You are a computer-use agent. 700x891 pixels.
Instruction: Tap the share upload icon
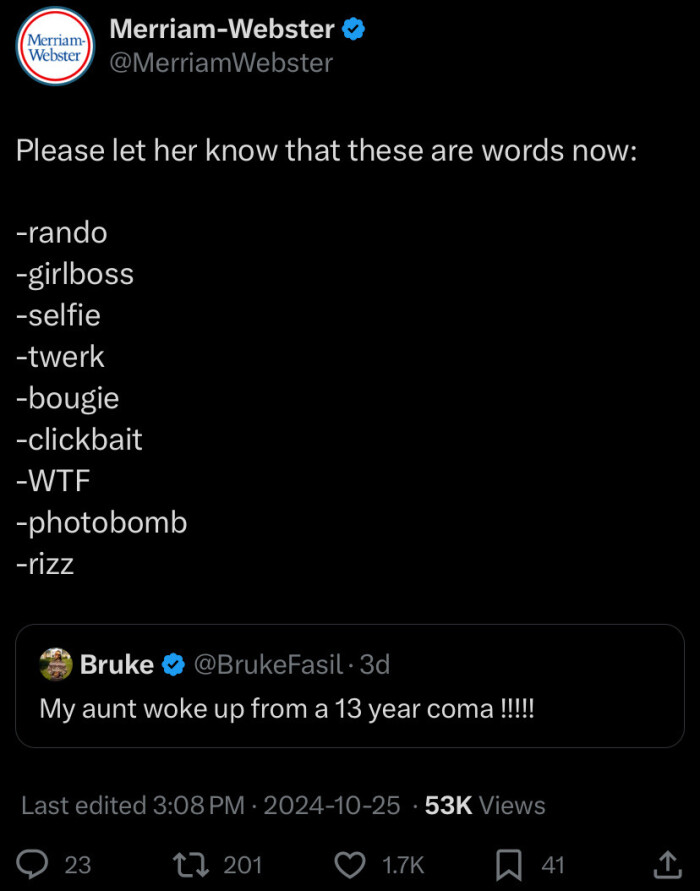[665, 864]
